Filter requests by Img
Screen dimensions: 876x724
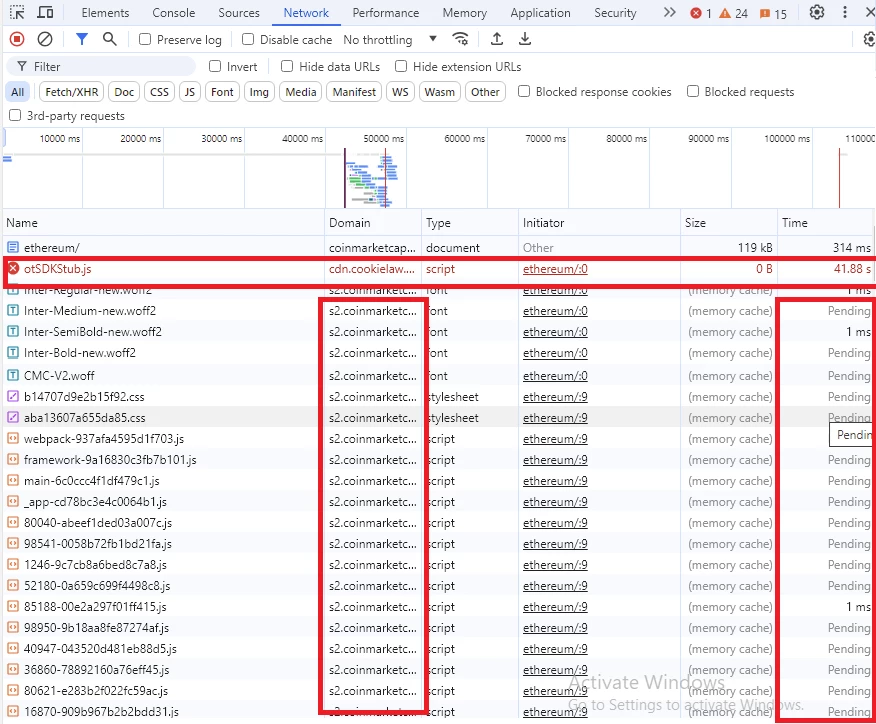pyautogui.click(x=259, y=92)
